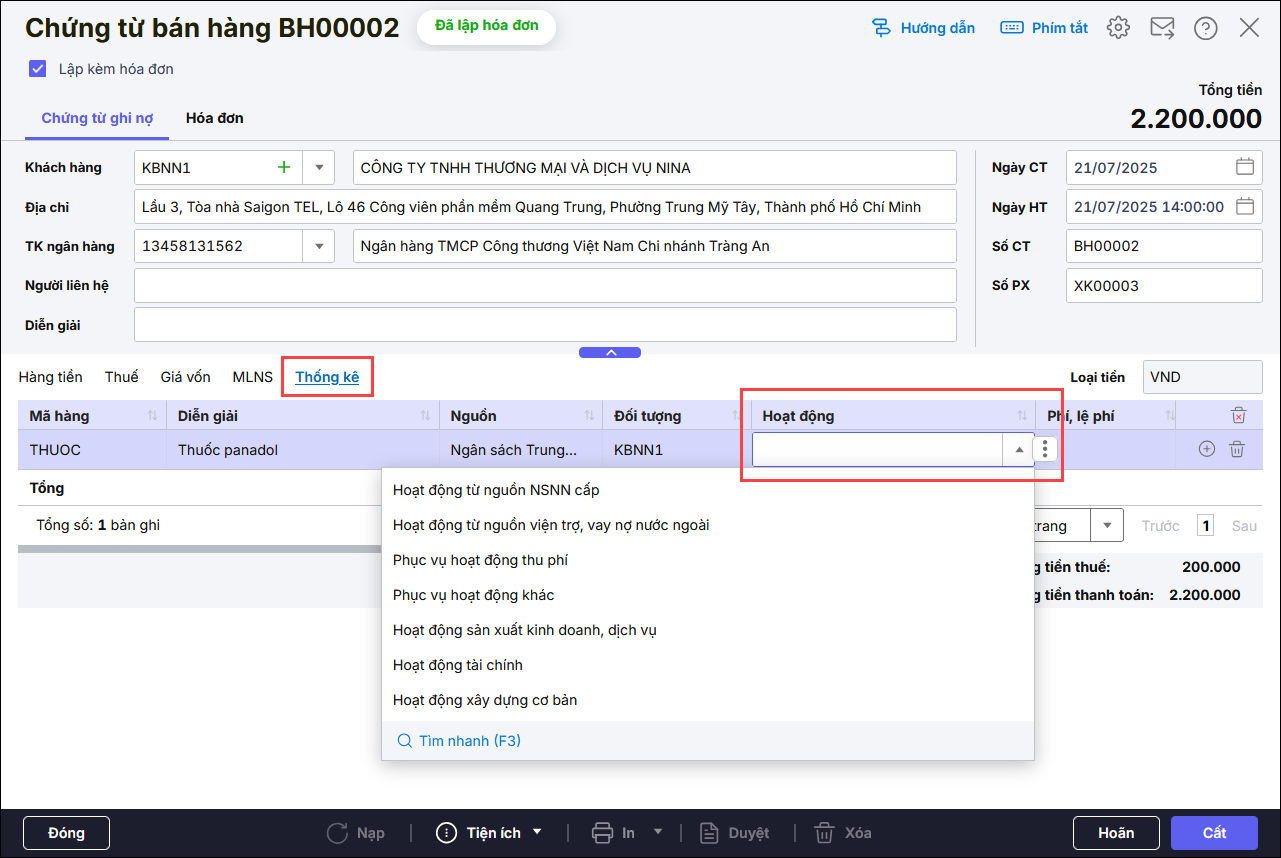Collapse the header section with chevron
The height and width of the screenshot is (858, 1281).
pyautogui.click(x=610, y=352)
